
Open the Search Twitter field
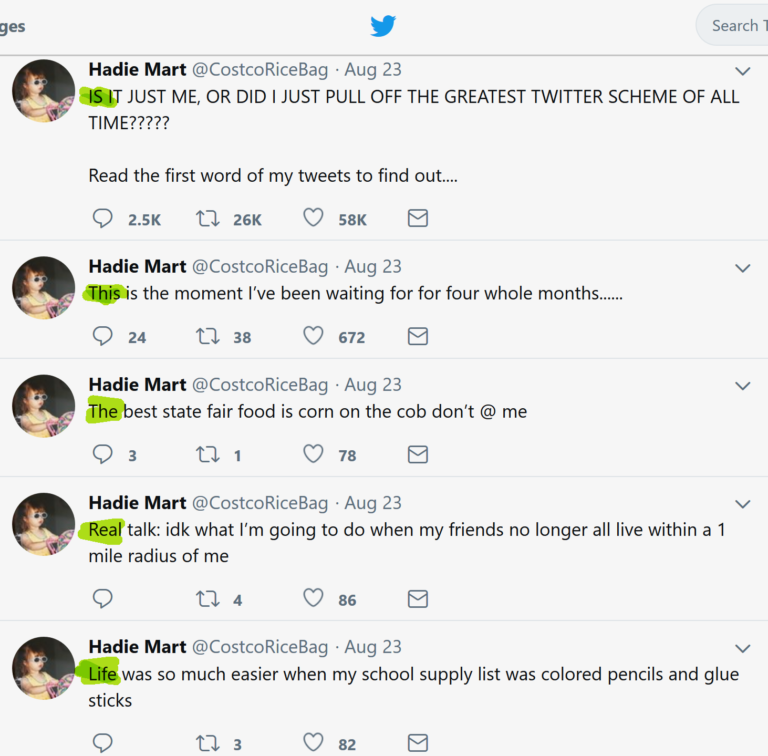point(735,26)
